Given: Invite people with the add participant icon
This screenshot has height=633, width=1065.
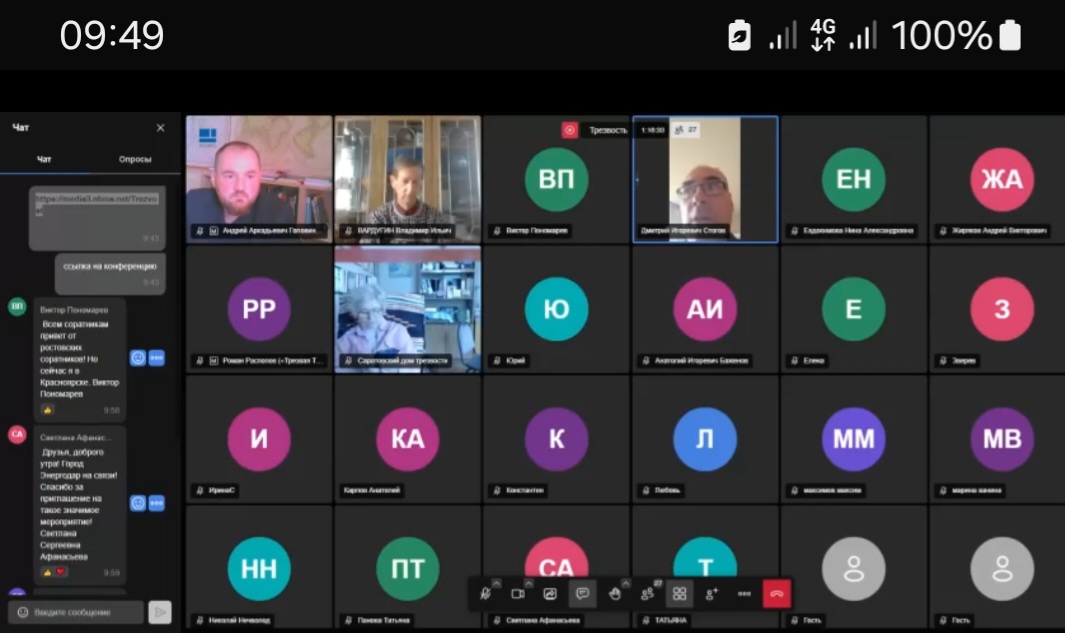Looking at the screenshot, I should click(712, 594).
